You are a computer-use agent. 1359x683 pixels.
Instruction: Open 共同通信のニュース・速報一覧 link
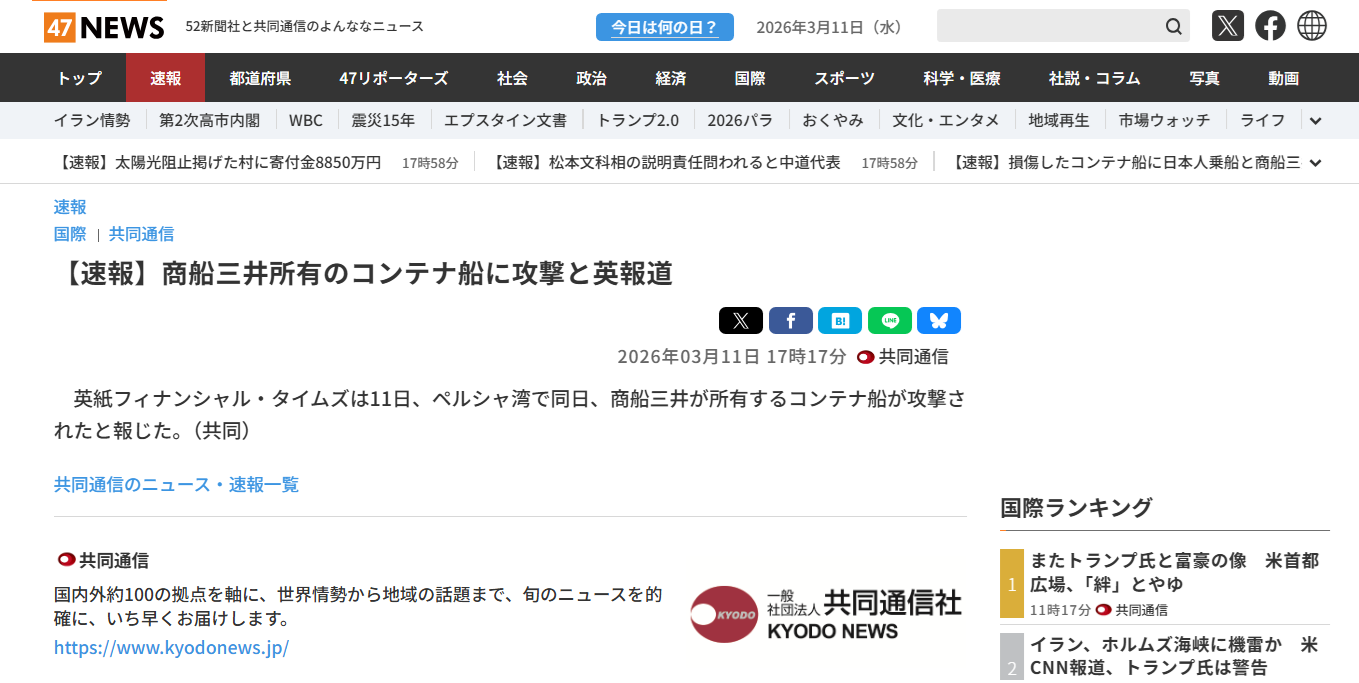coord(176,485)
